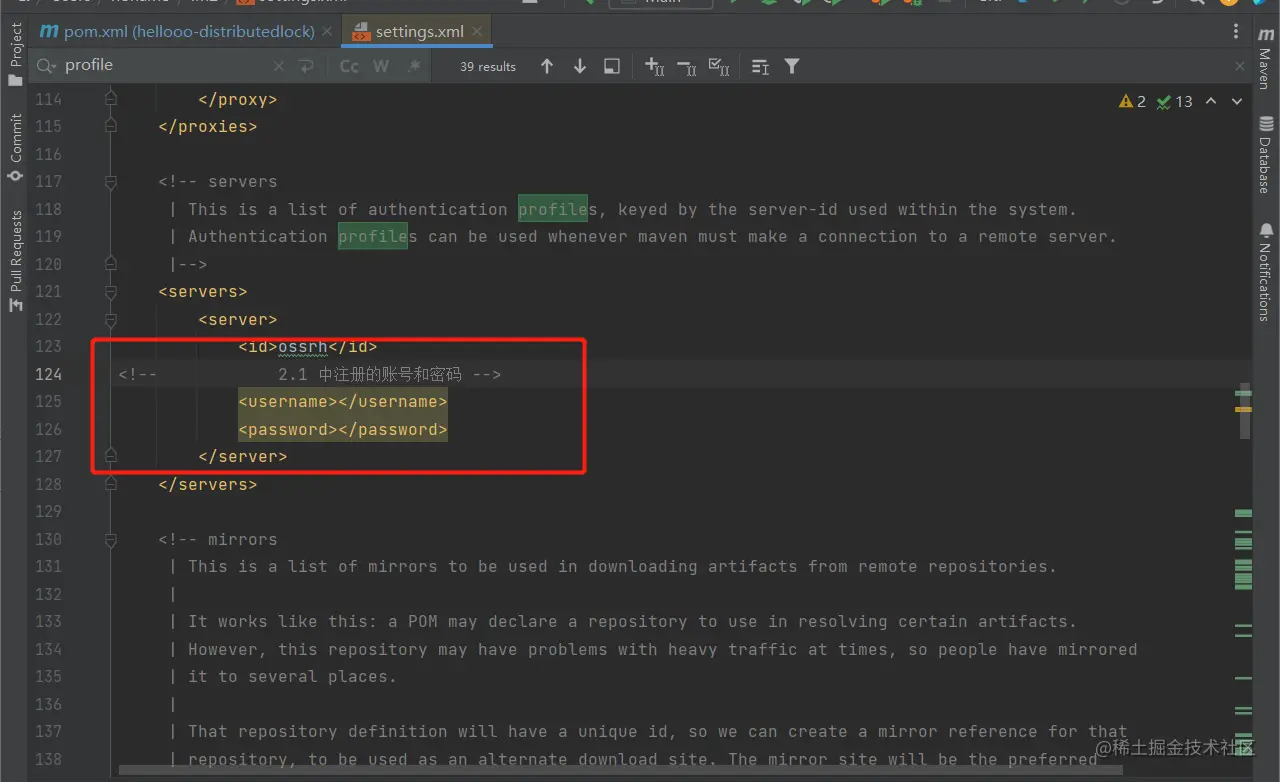
Task: Open the search filter options
Action: pyautogui.click(x=792, y=66)
